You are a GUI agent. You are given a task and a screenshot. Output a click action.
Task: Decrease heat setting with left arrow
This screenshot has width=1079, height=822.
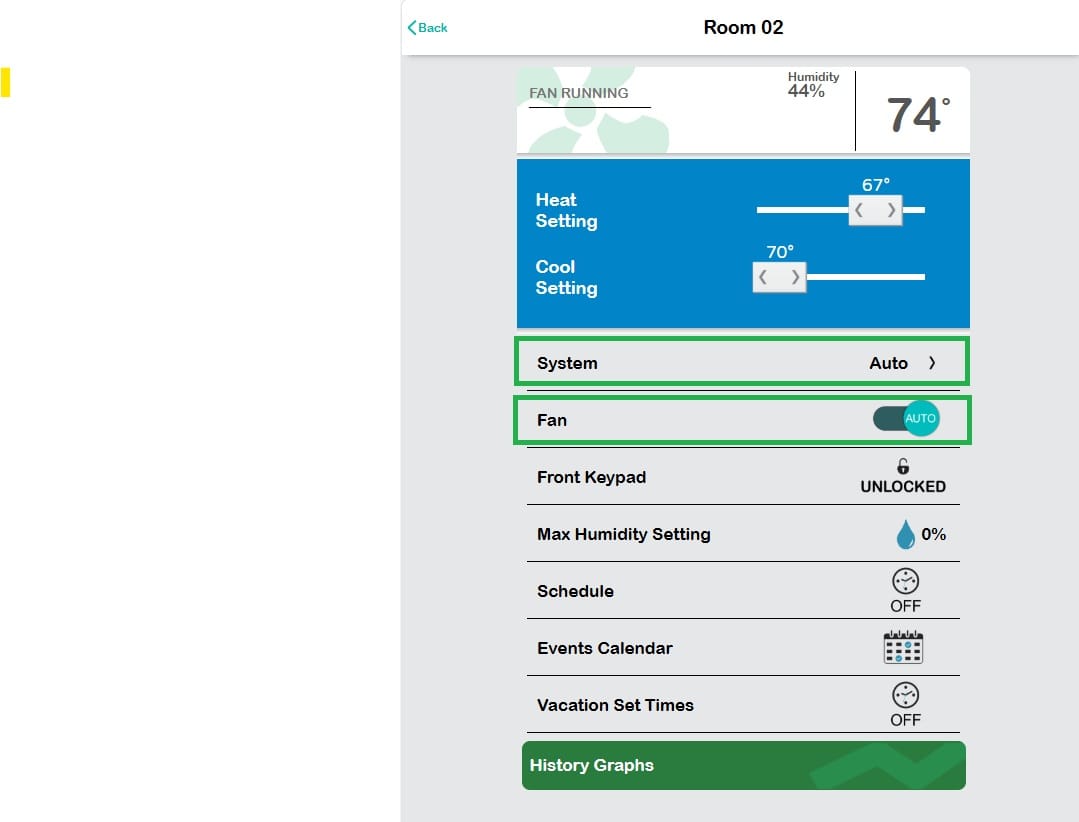pos(859,210)
